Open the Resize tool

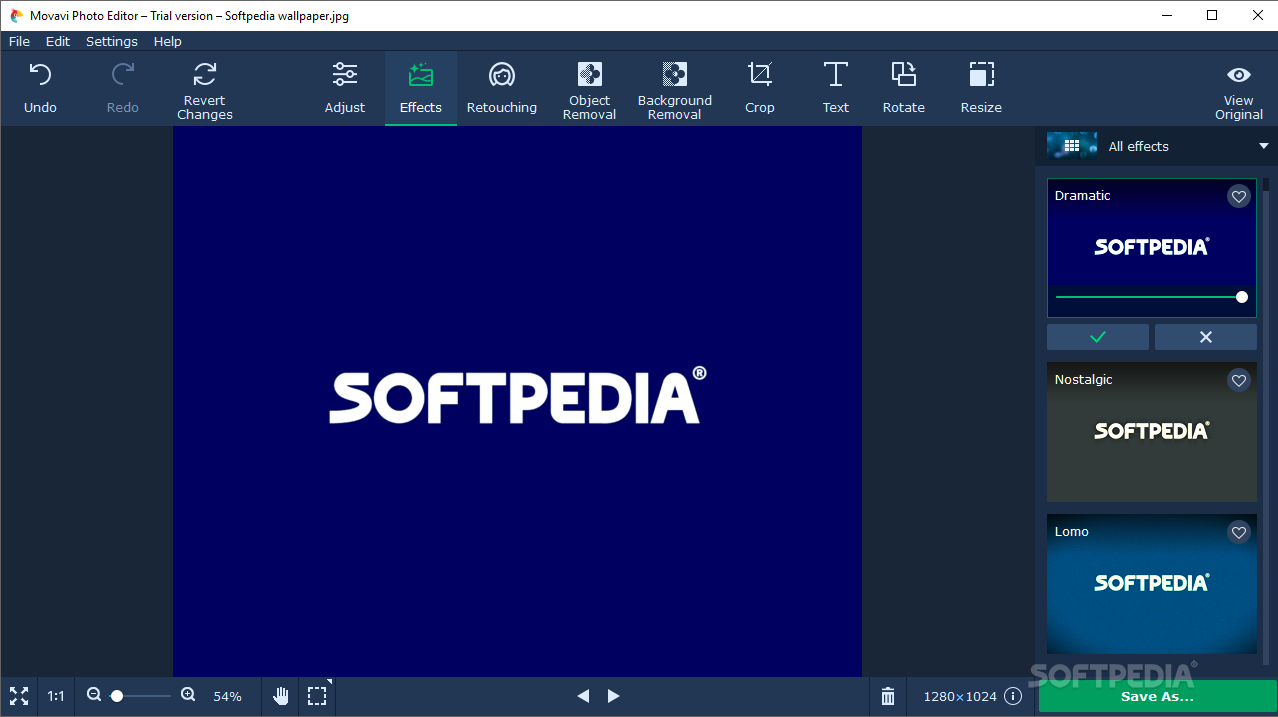[981, 88]
